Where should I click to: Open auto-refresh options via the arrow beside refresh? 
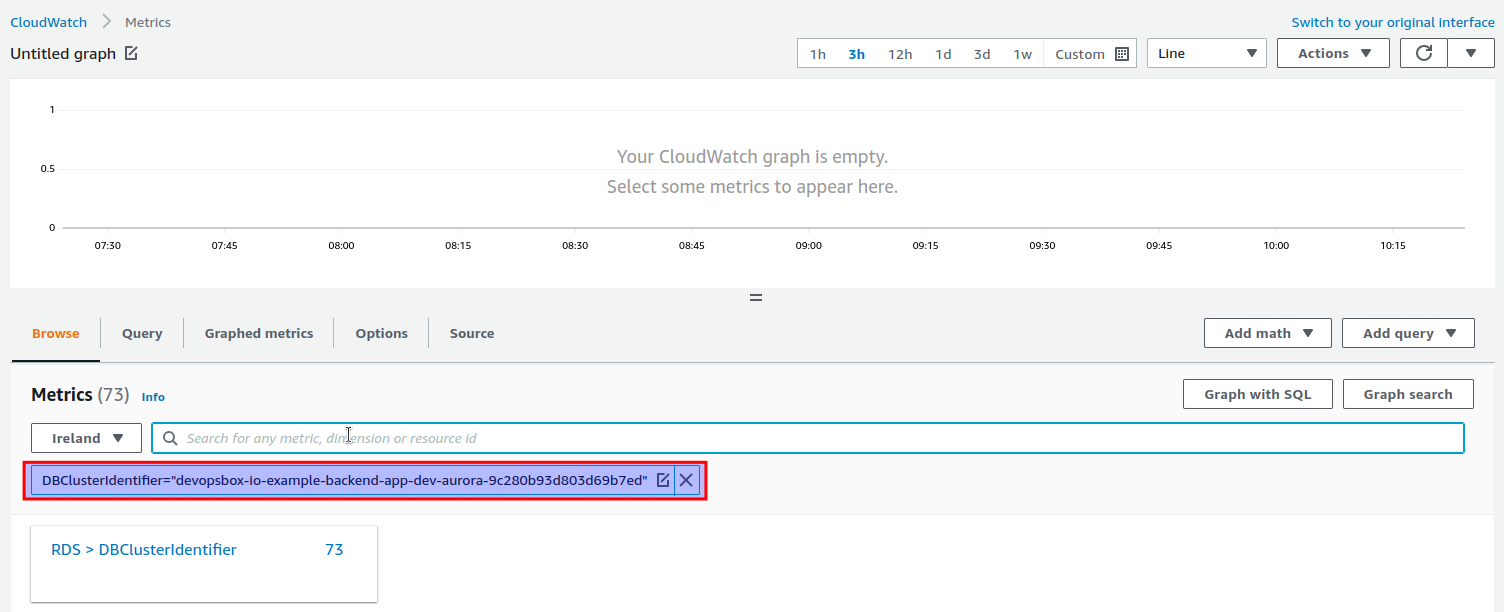(1470, 53)
